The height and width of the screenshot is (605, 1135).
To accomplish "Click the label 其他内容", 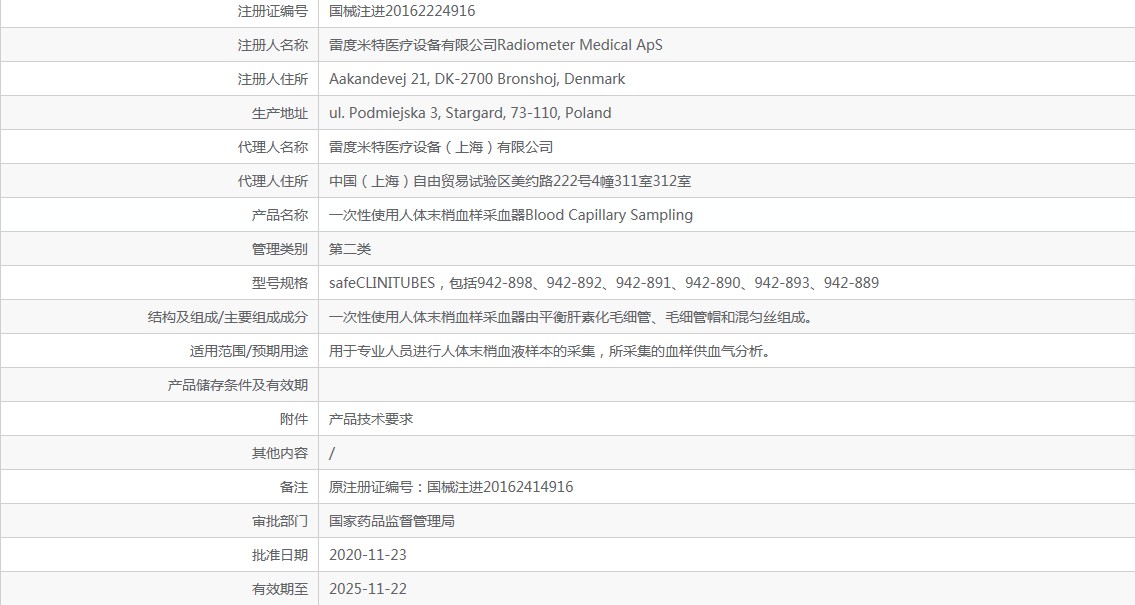I will pos(280,453).
